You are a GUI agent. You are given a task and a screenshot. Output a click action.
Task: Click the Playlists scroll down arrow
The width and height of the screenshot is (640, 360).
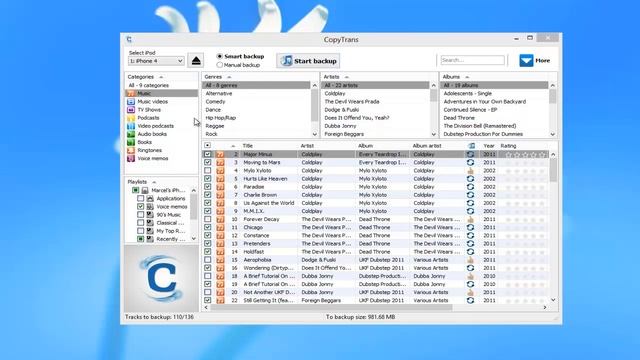[193, 239]
